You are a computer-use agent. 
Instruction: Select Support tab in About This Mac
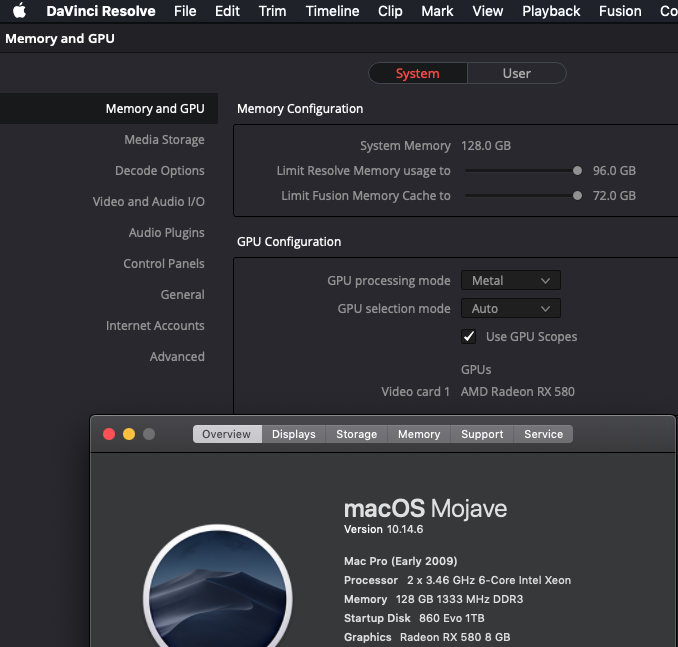482,434
